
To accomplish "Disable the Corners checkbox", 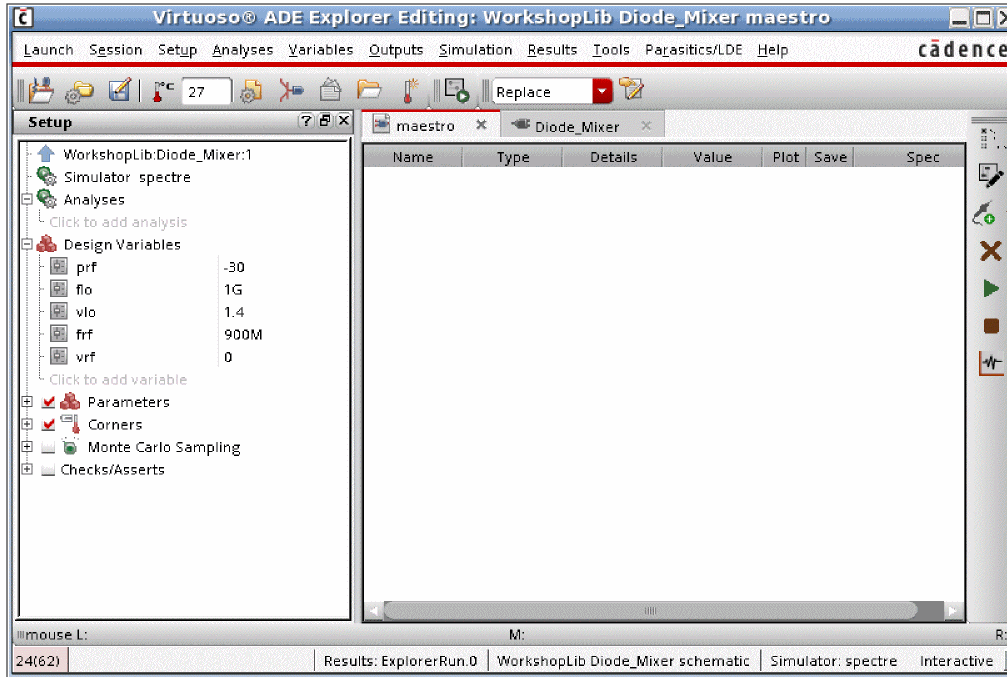I will pyautogui.click(x=49, y=425).
